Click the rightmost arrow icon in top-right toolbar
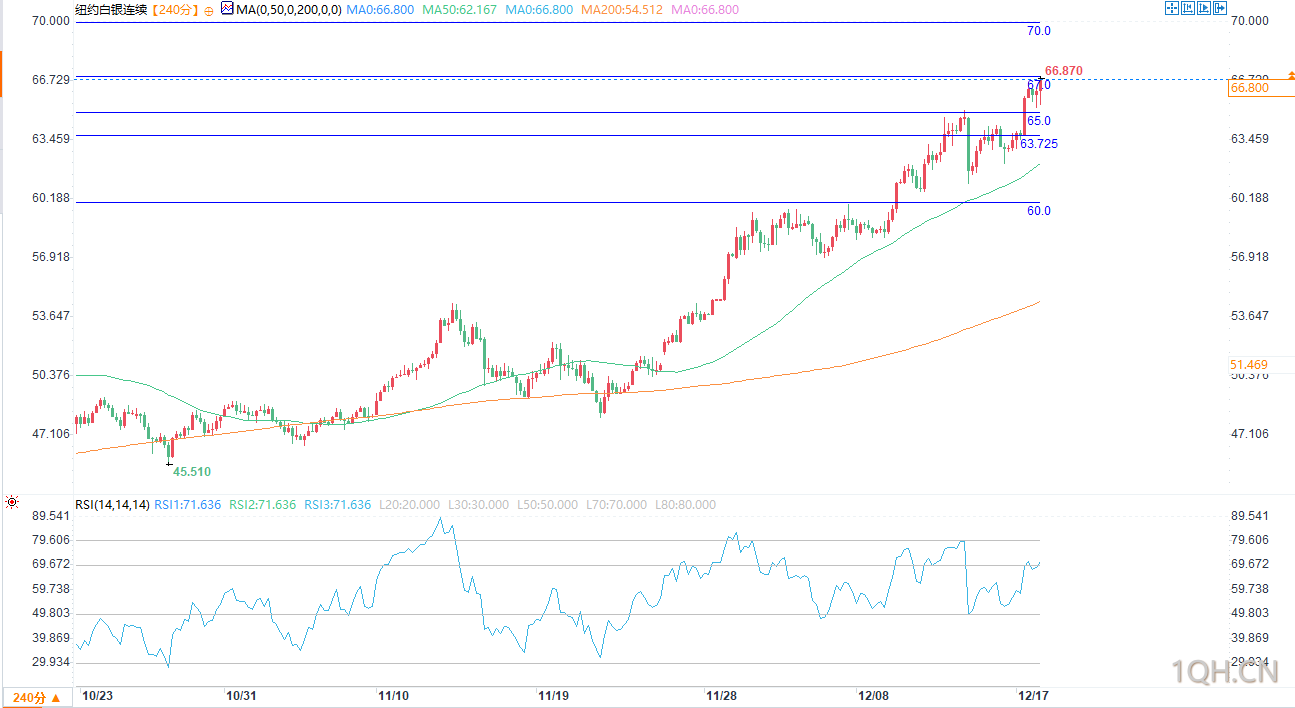 (1220, 8)
